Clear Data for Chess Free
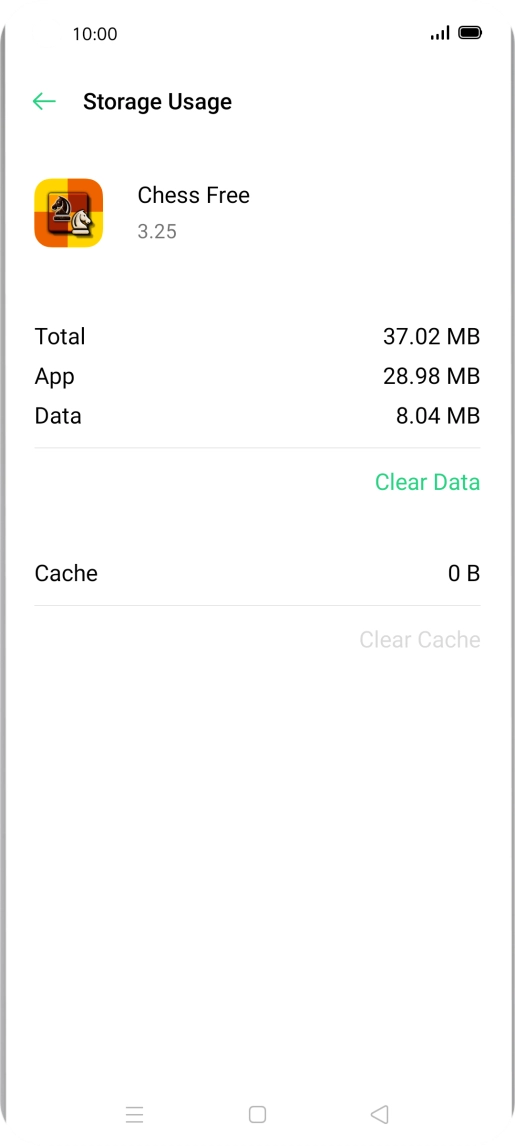Screen dimensions: 515x1146 coord(427,482)
